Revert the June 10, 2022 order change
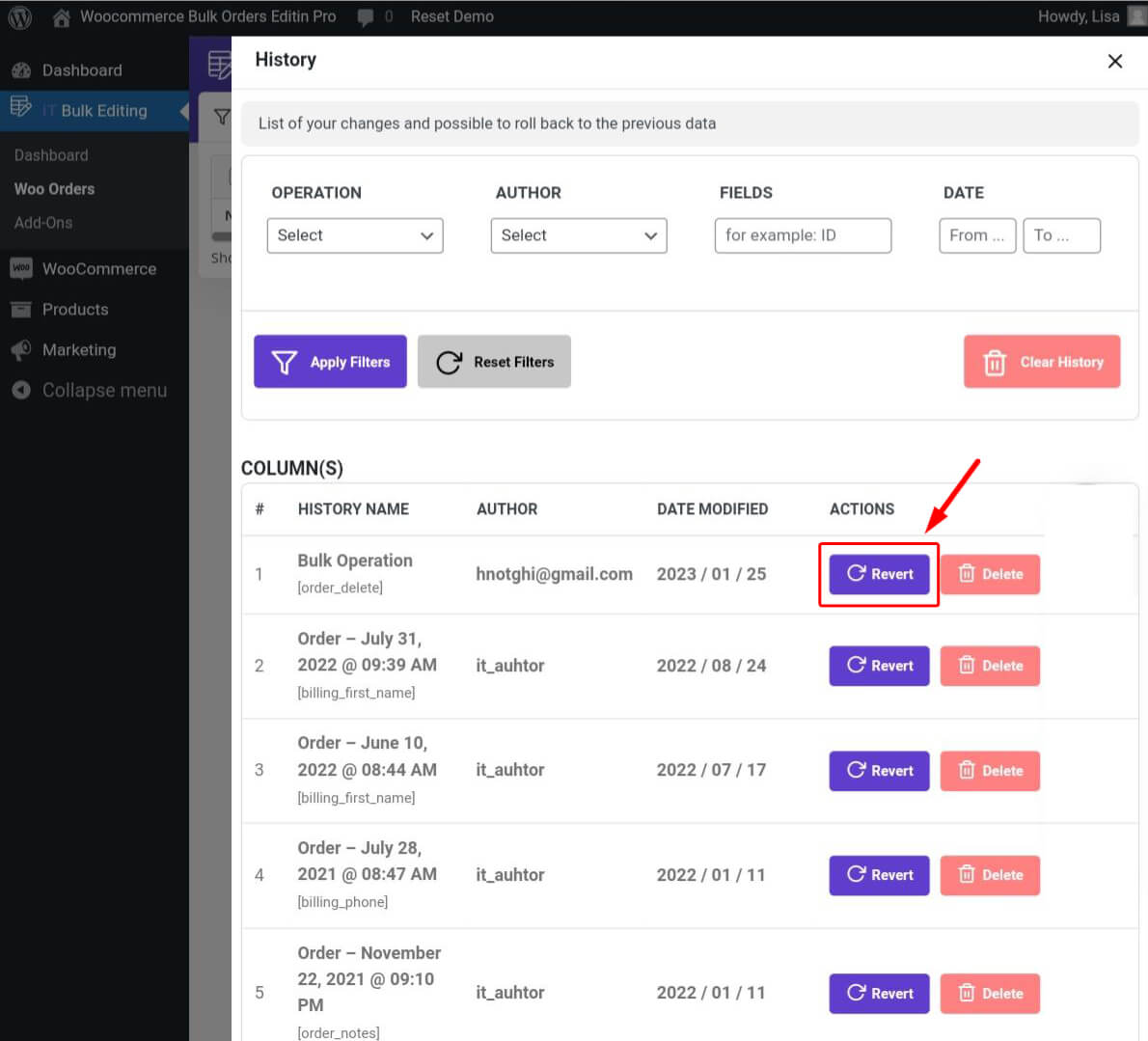The height and width of the screenshot is (1041, 1148). click(x=879, y=771)
